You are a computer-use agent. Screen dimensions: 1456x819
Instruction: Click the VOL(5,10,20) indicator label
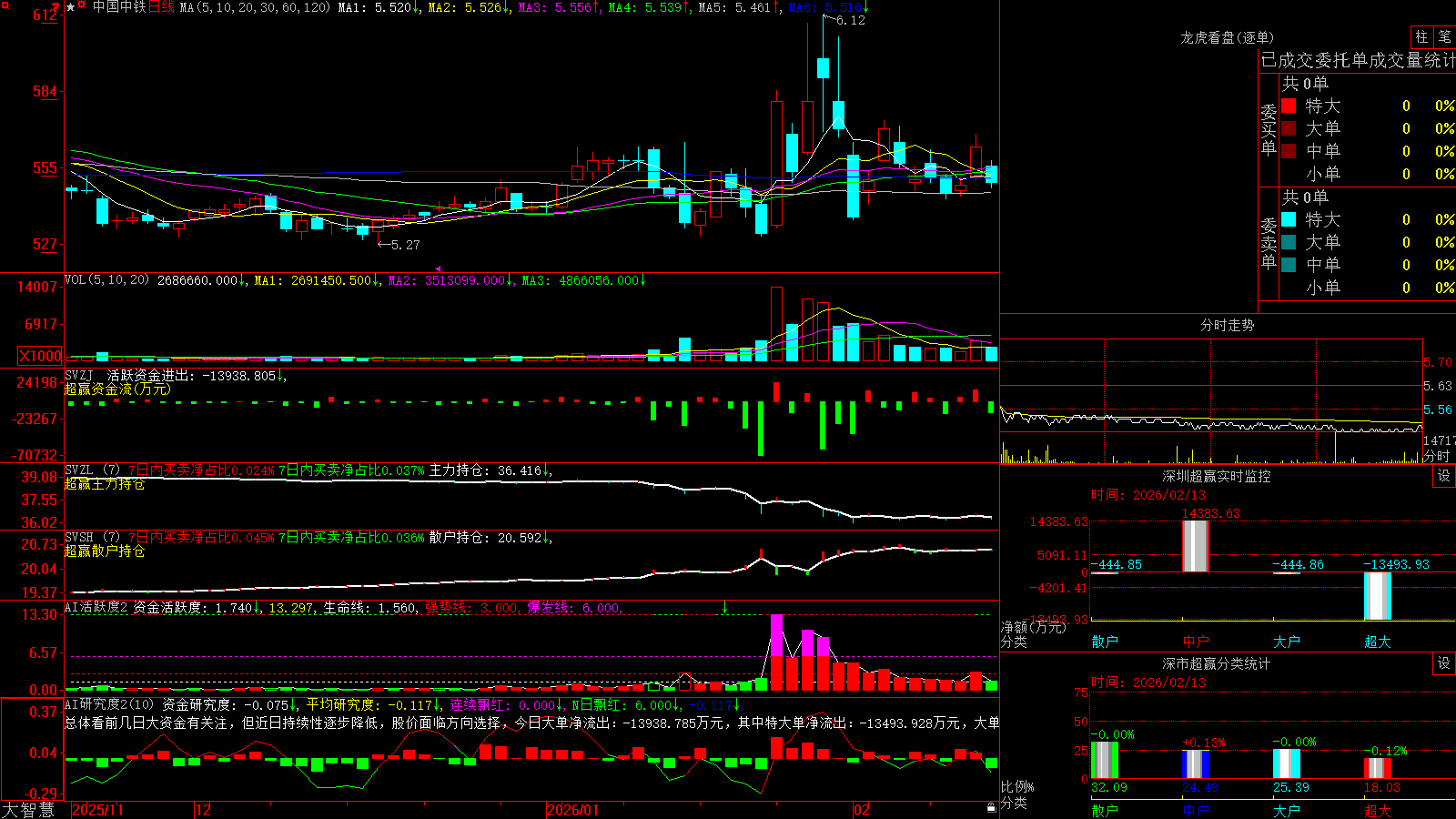pyautogui.click(x=106, y=280)
